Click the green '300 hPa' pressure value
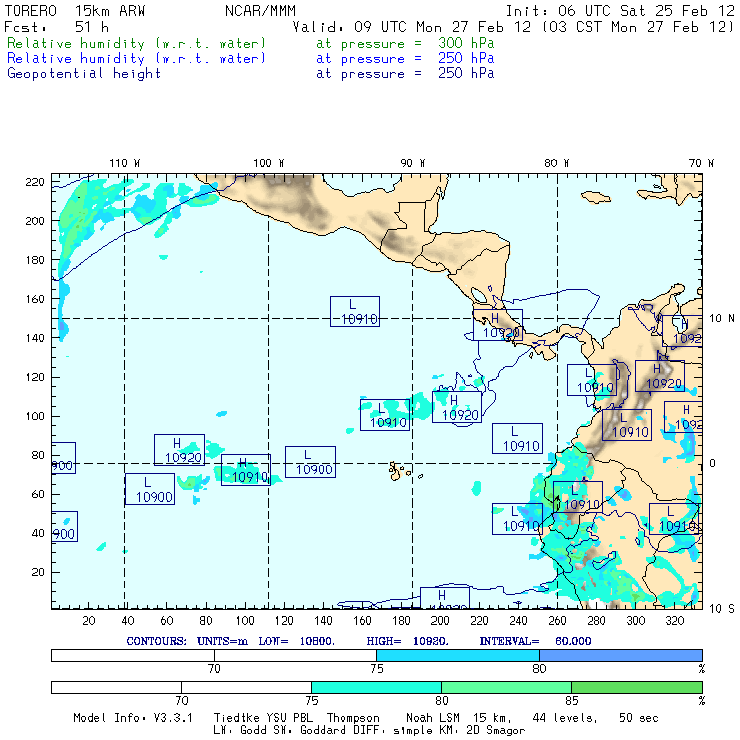This screenshot has width=740, height=740. pos(466,43)
